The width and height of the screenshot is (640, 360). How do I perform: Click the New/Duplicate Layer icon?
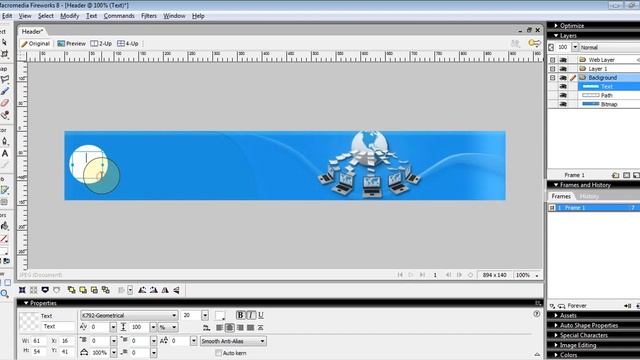tap(616, 175)
